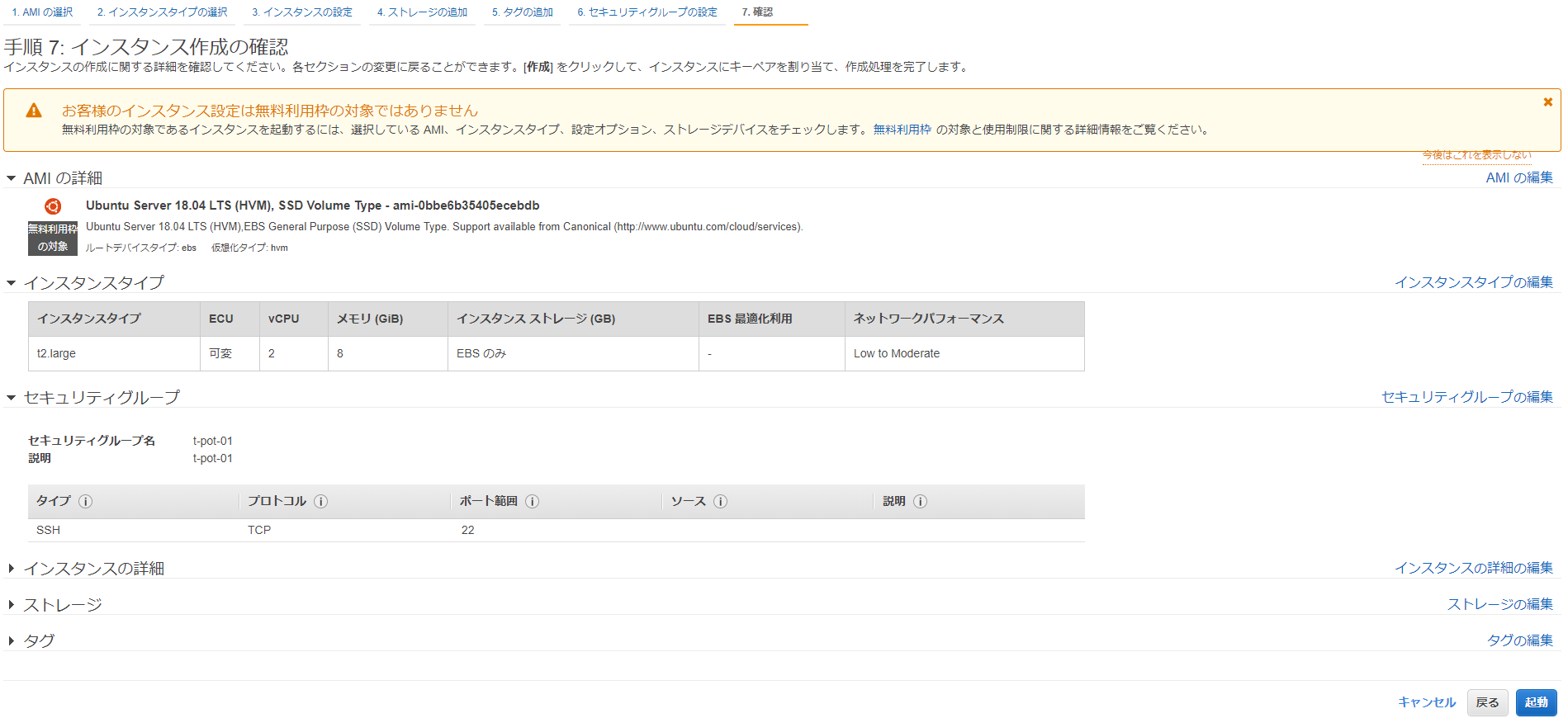
Task: Click info icon next to ソース header
Action: [720, 502]
